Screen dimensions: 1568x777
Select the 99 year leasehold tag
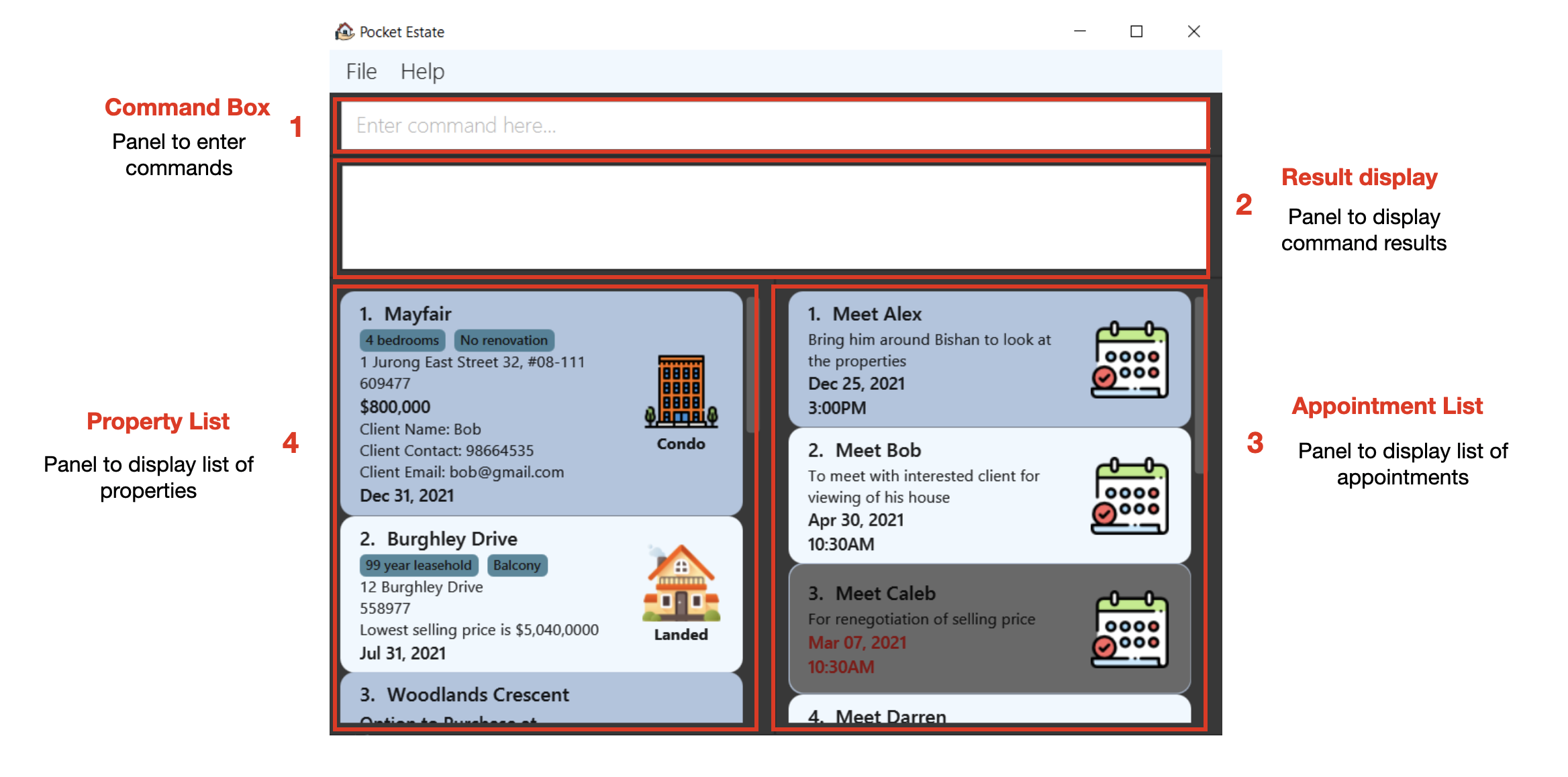419,565
